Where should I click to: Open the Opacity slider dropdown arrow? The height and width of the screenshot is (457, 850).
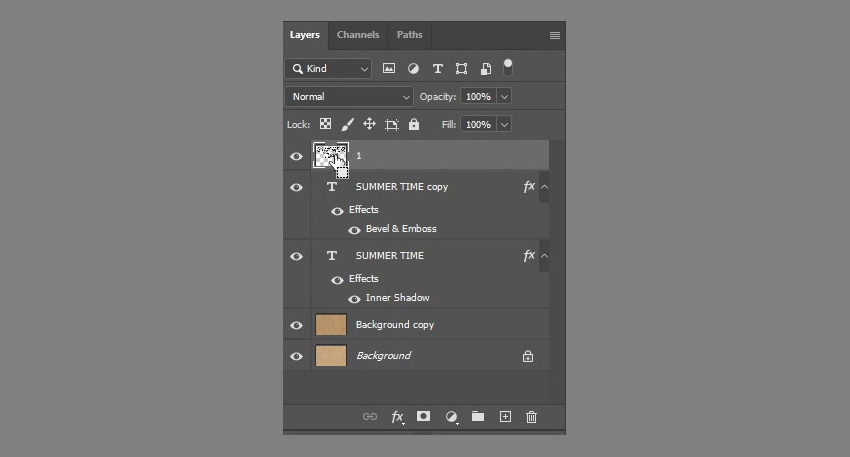point(504,96)
